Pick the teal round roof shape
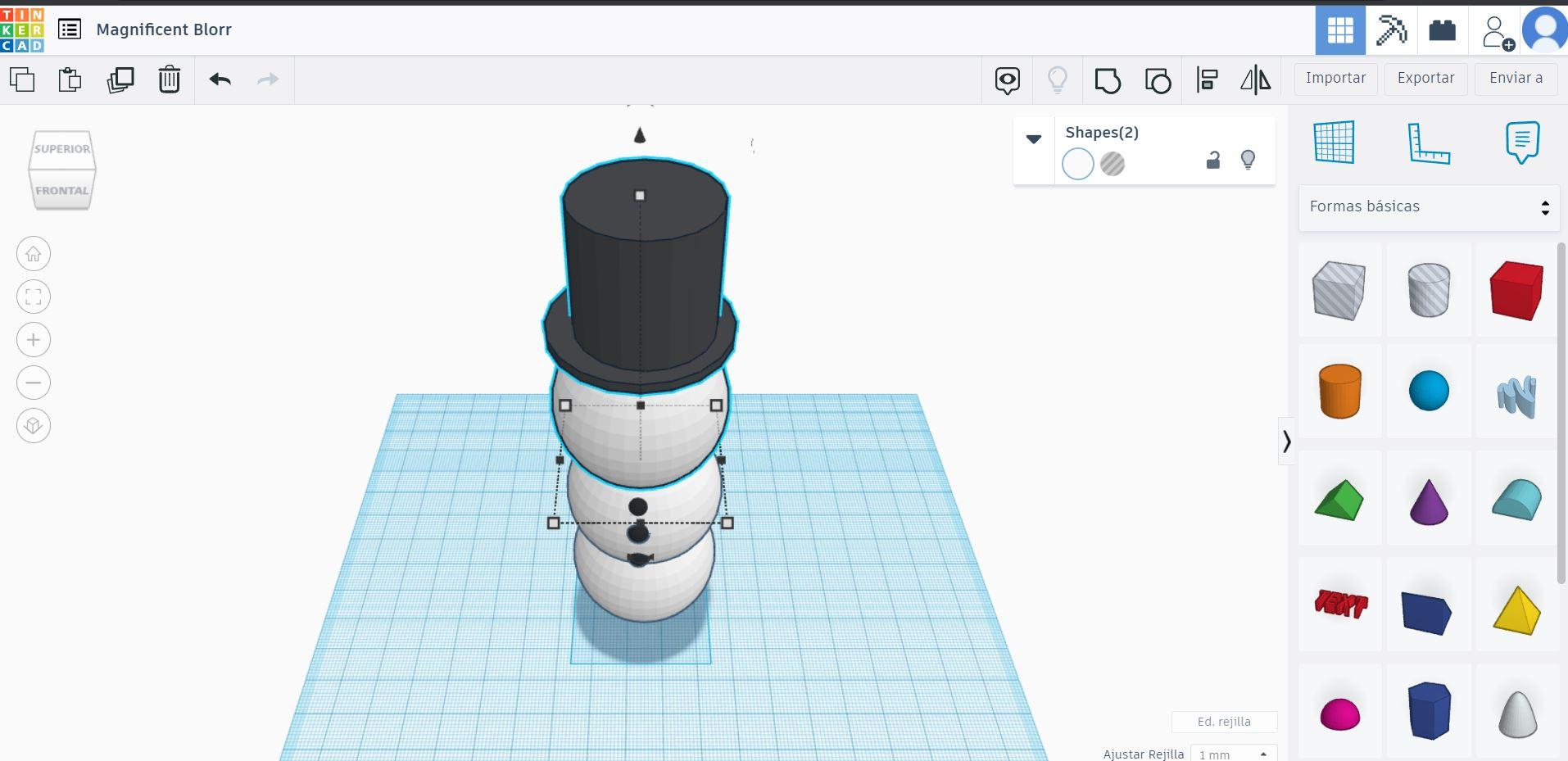Image resolution: width=1568 pixels, height=761 pixels. [1516, 500]
